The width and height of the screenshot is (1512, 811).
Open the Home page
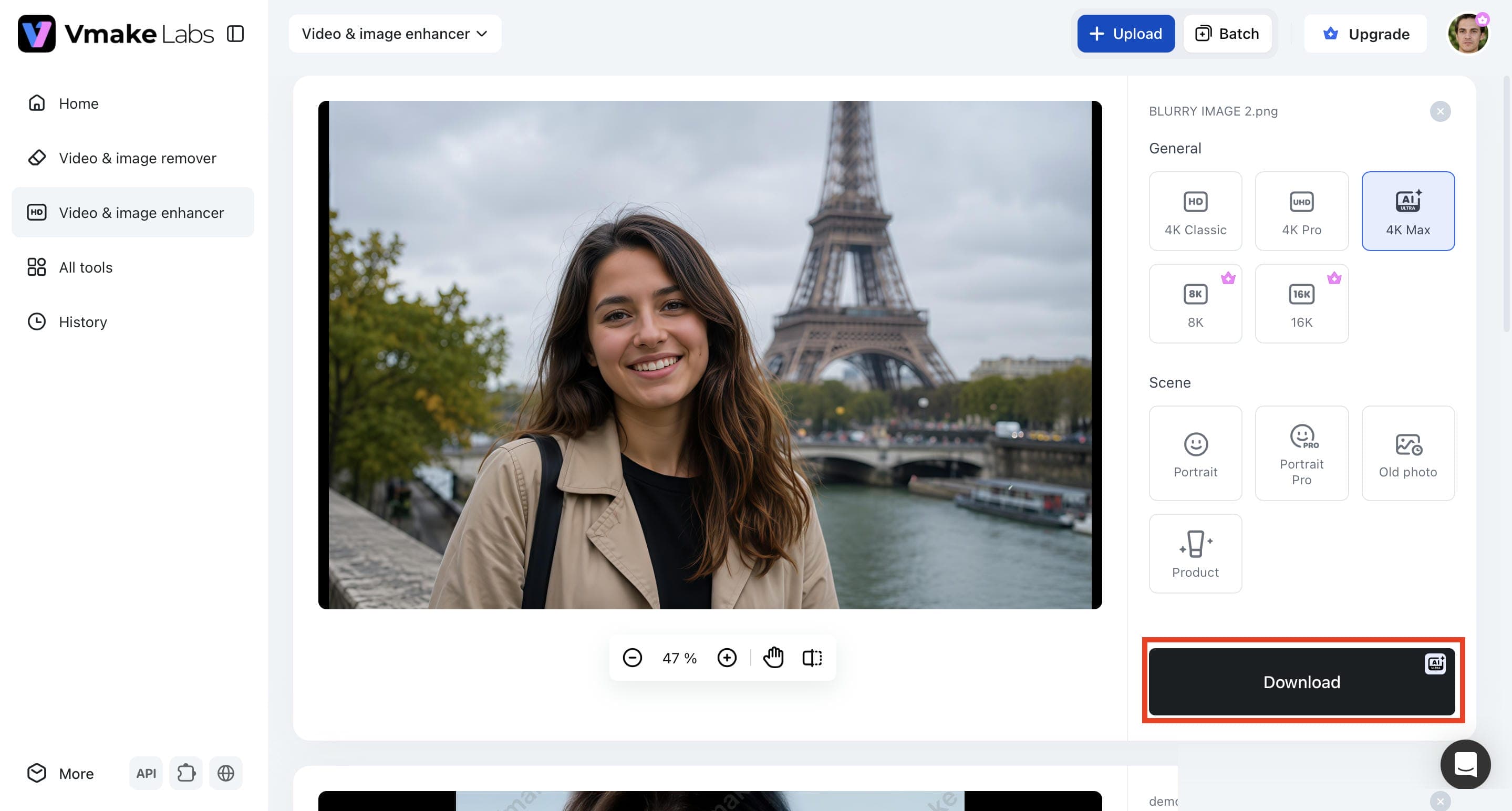point(132,103)
